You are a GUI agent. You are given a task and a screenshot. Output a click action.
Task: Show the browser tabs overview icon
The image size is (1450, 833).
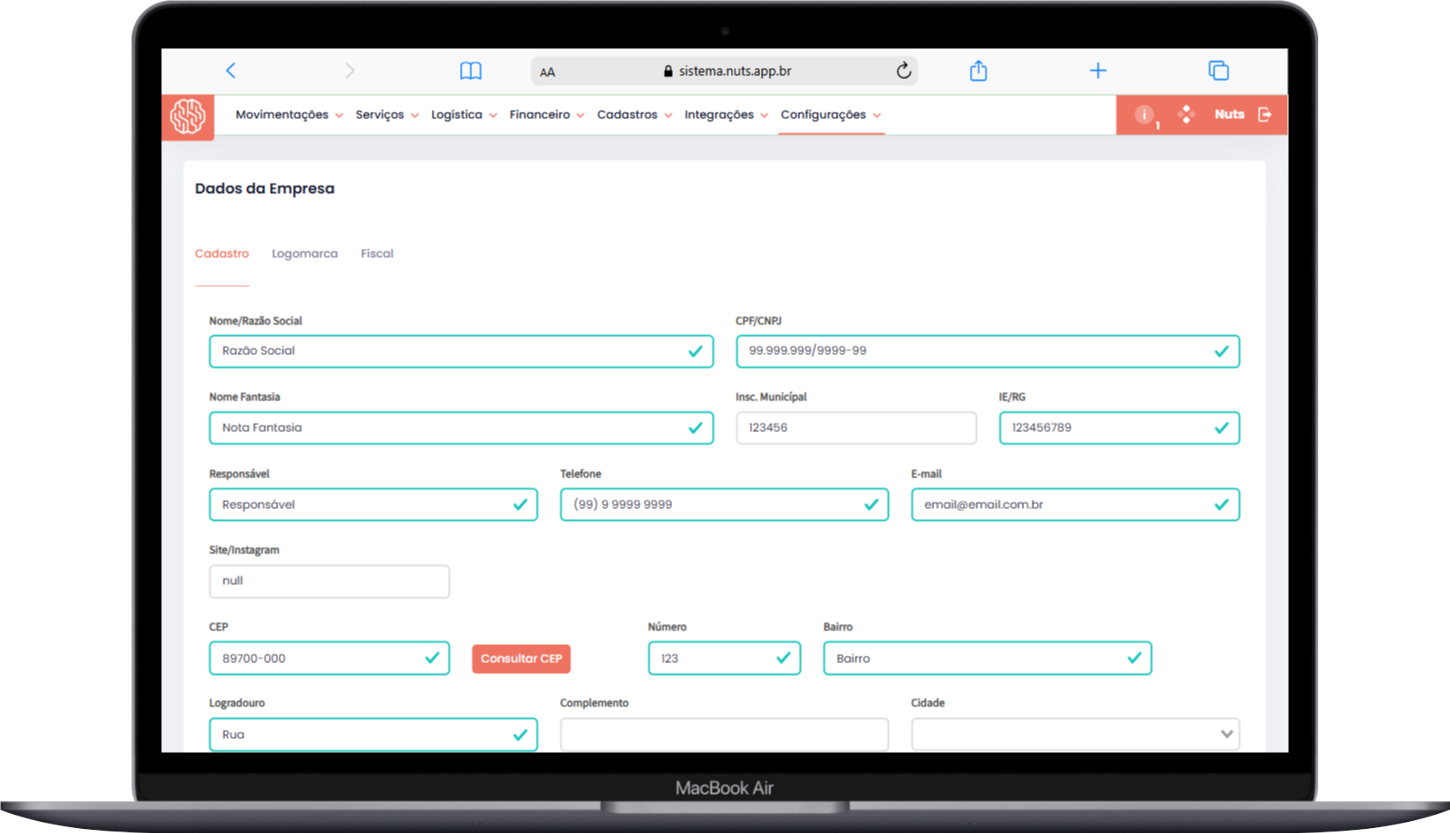click(x=1218, y=71)
